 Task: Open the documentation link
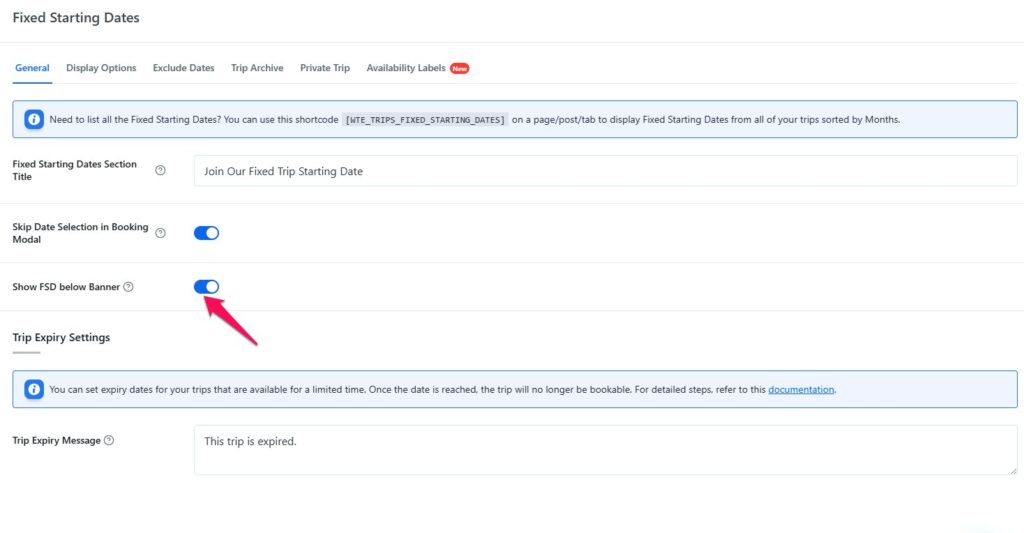(x=800, y=390)
